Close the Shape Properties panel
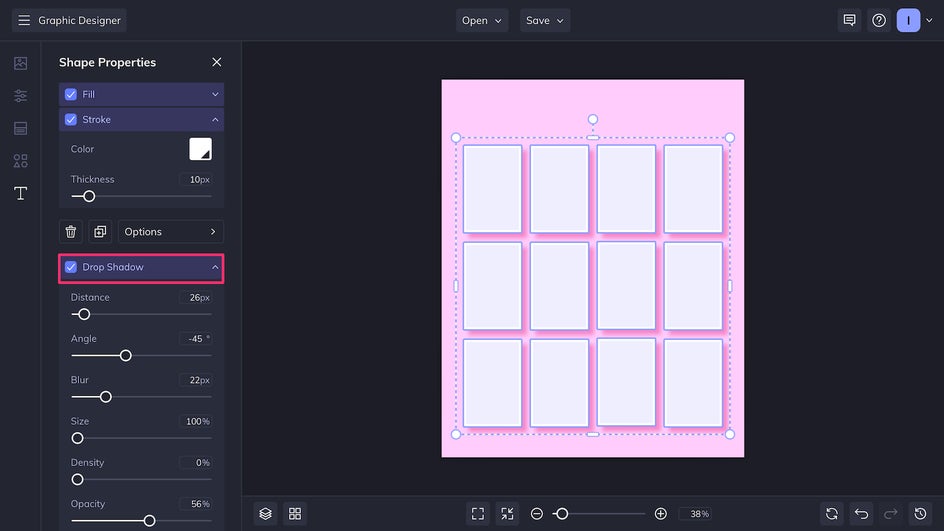 tap(217, 62)
